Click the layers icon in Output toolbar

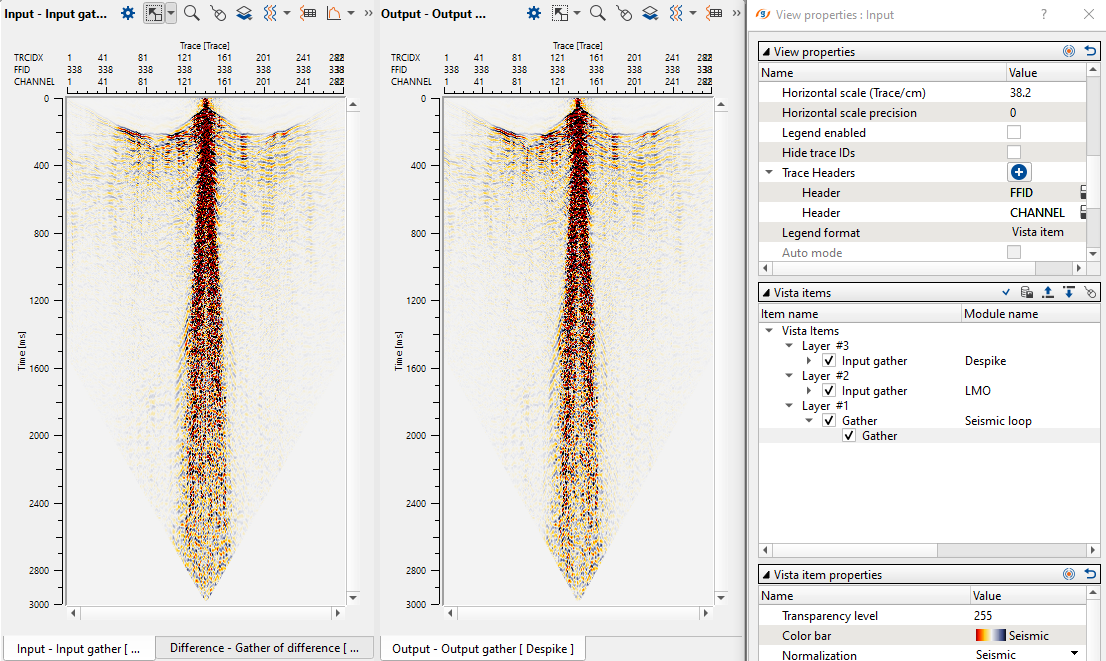pos(650,13)
